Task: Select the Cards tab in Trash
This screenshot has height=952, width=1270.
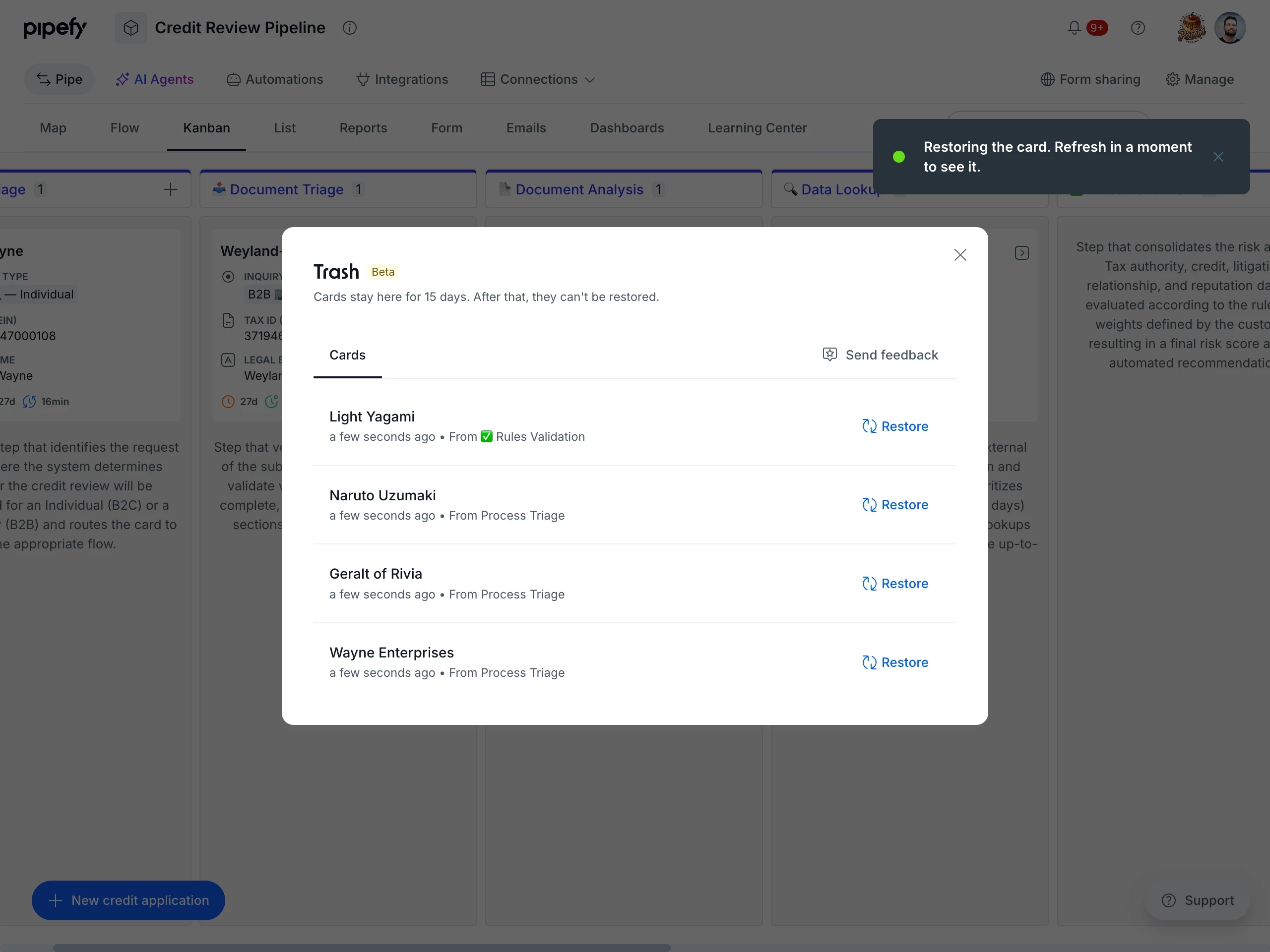Action: pos(347,355)
